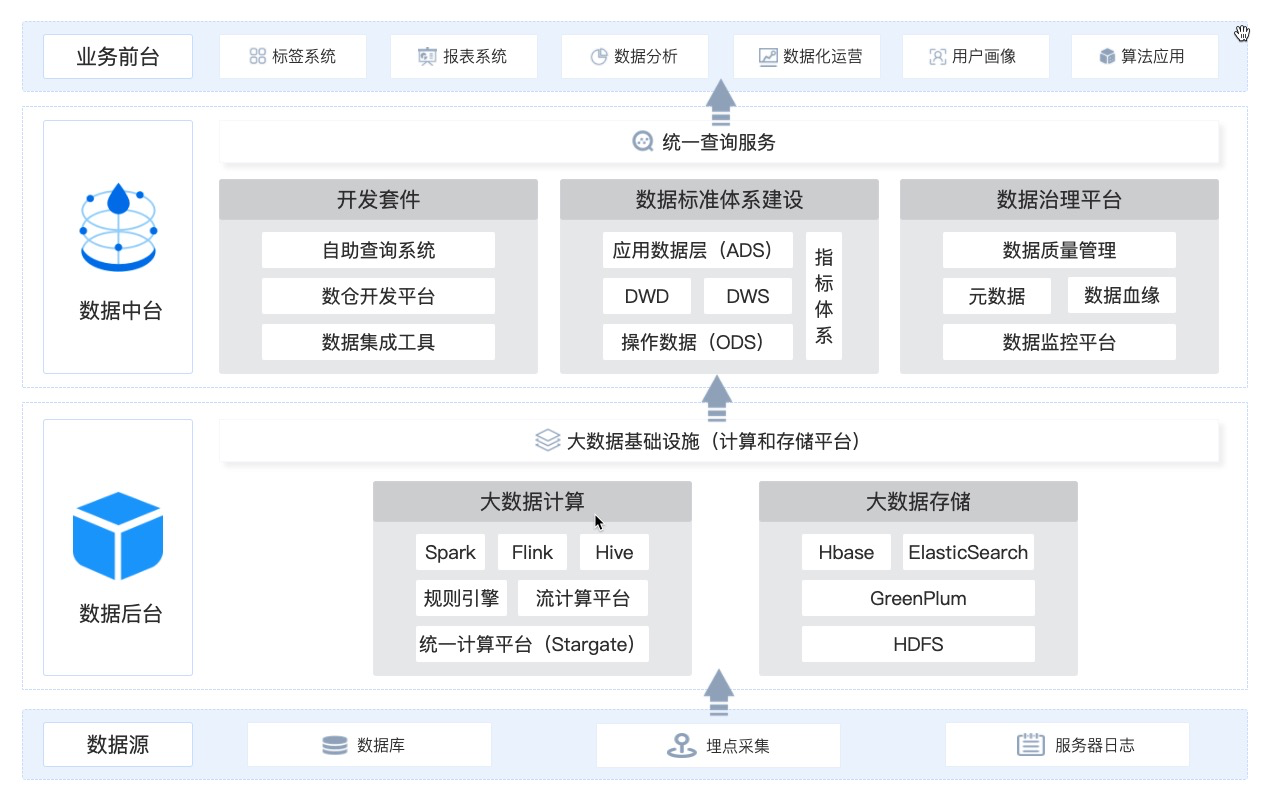Click the 埋点采集 location pin icon
The width and height of the screenshot is (1275, 800).
click(x=682, y=746)
